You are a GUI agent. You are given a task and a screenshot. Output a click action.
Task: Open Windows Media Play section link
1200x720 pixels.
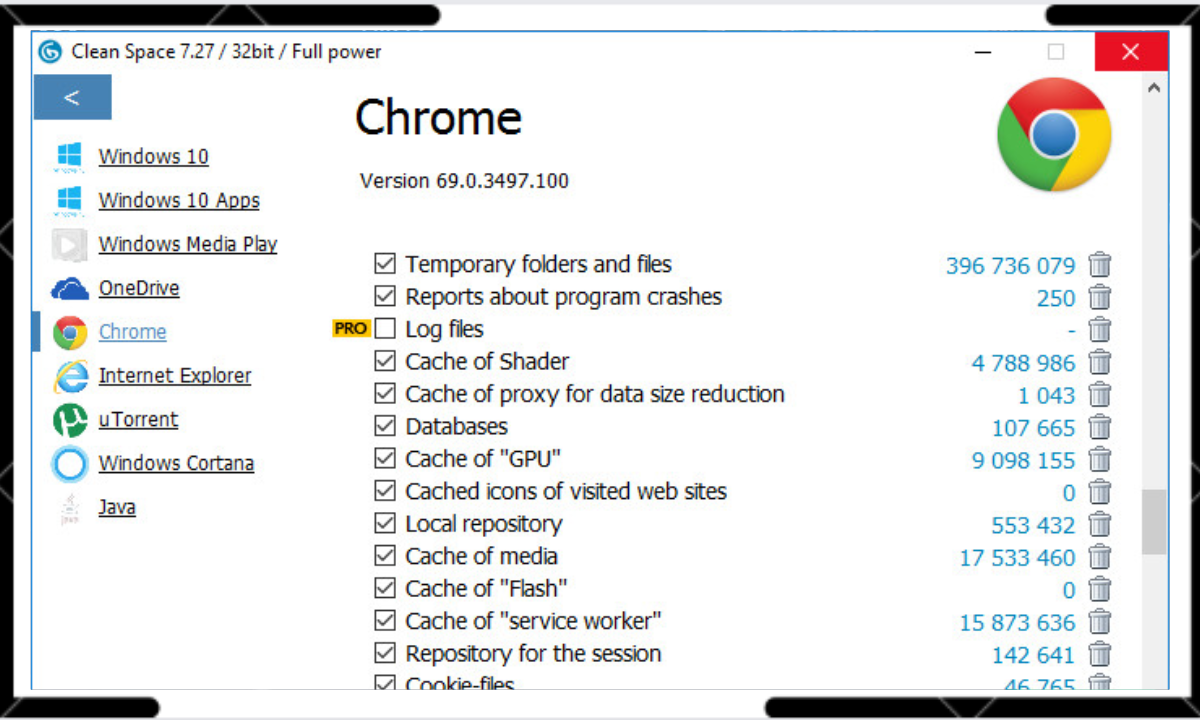[x=187, y=245]
